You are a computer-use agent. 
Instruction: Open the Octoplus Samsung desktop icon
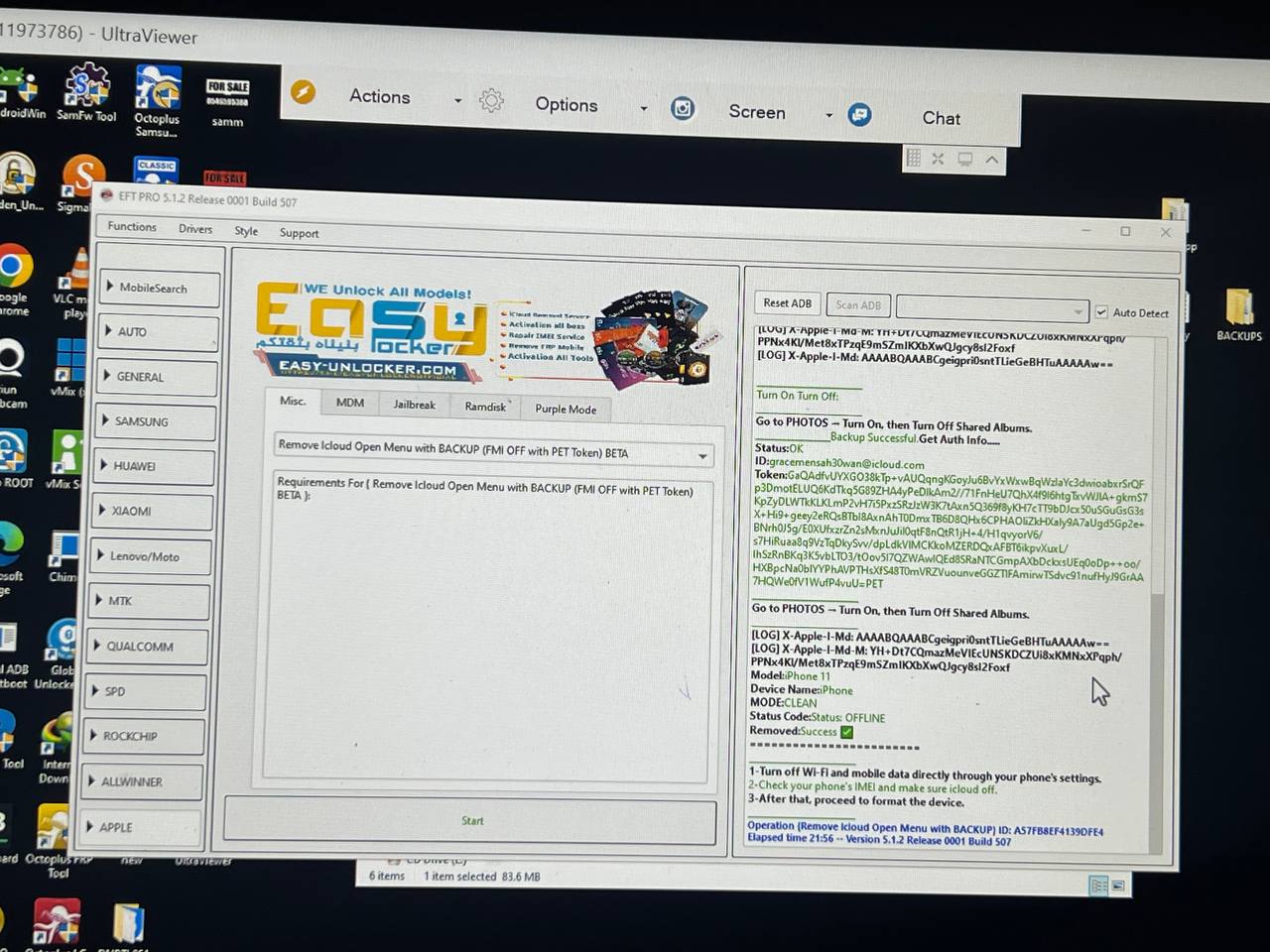point(157,100)
